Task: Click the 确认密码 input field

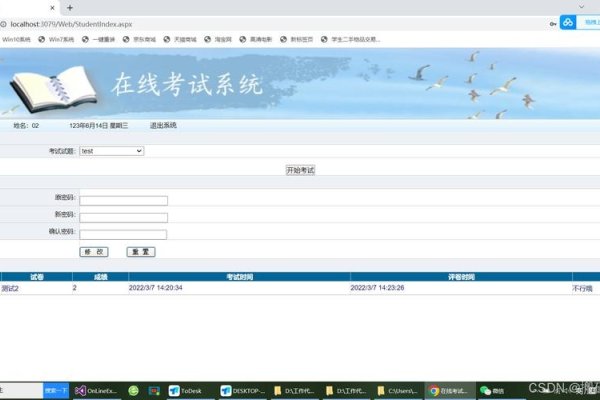Action: point(123,235)
